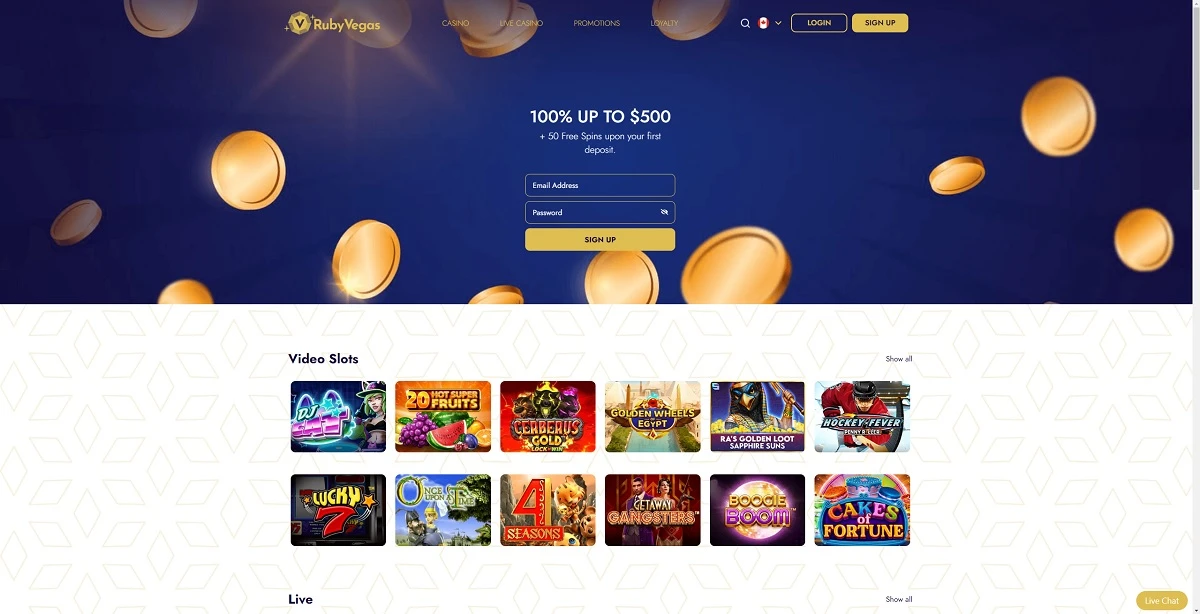Focus the Email Address field
The width and height of the screenshot is (1200, 614).
600,185
